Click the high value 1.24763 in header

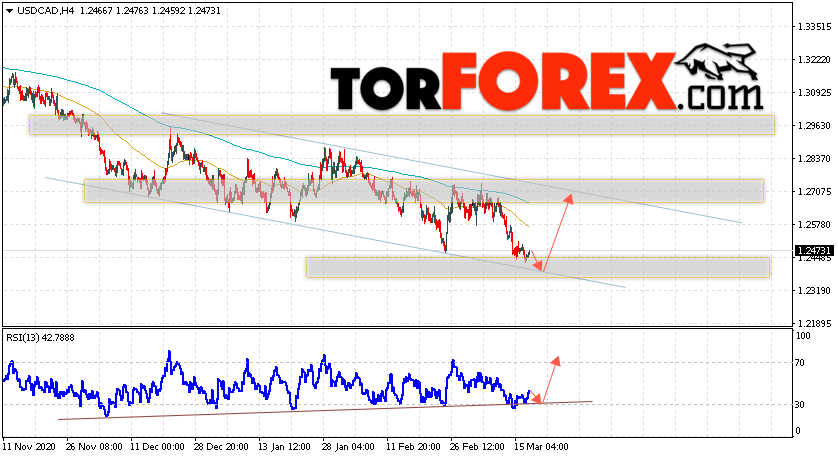click(x=132, y=11)
